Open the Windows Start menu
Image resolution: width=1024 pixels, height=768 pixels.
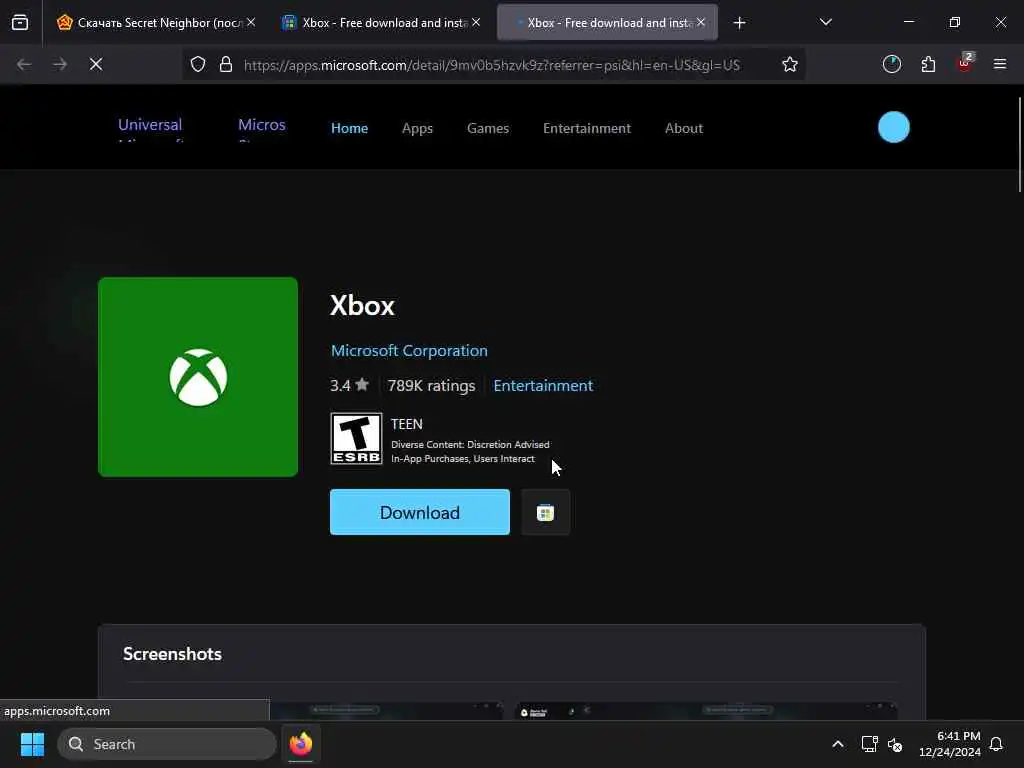coord(32,744)
